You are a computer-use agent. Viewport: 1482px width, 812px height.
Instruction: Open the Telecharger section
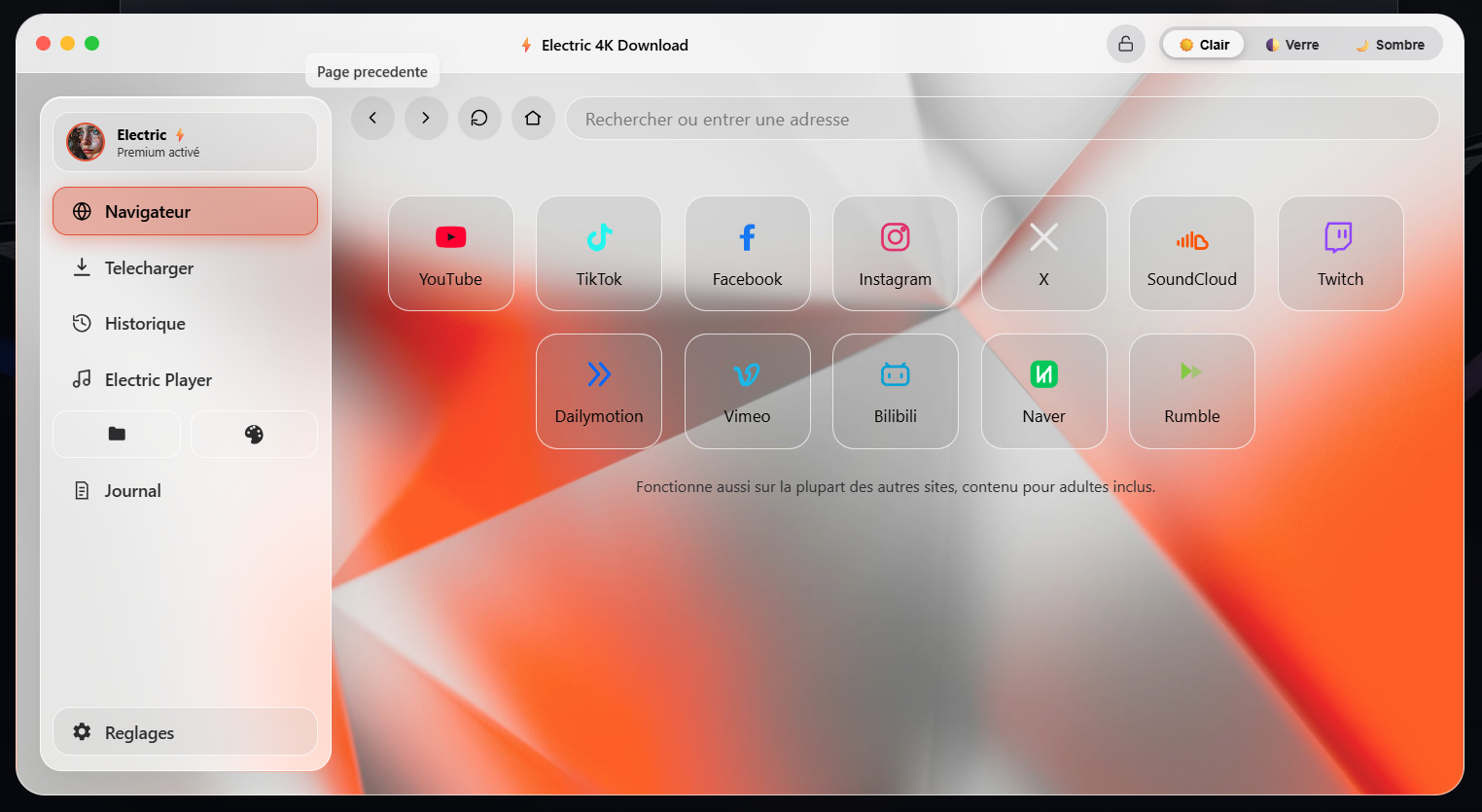(185, 267)
